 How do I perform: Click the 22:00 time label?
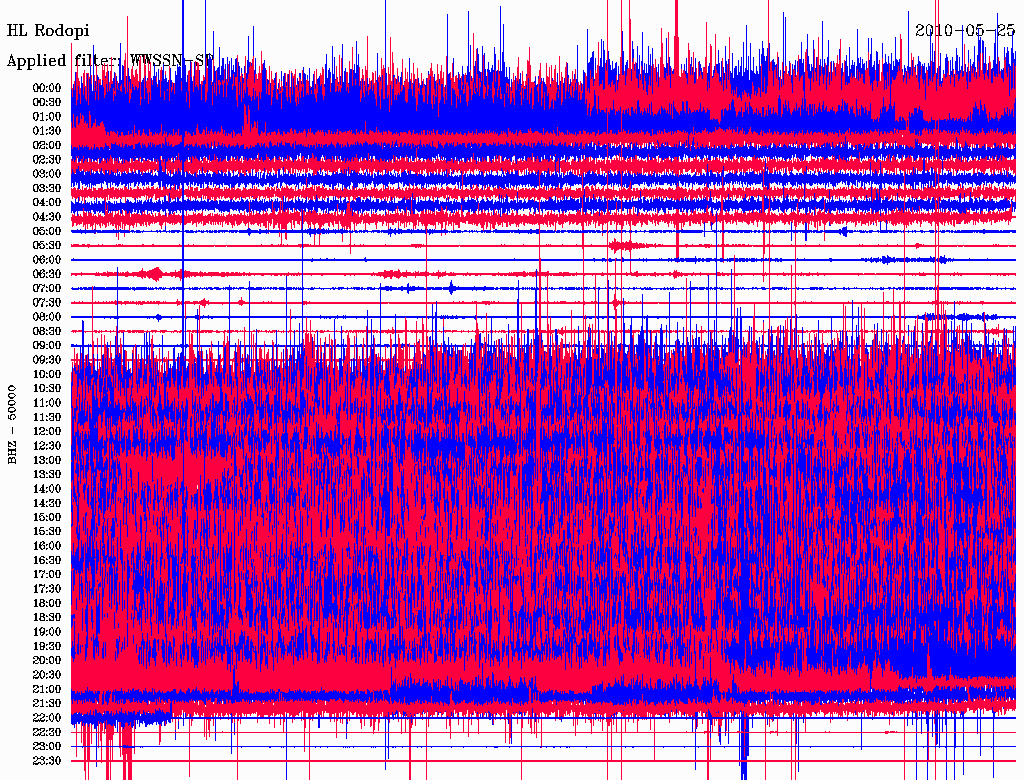coord(48,718)
